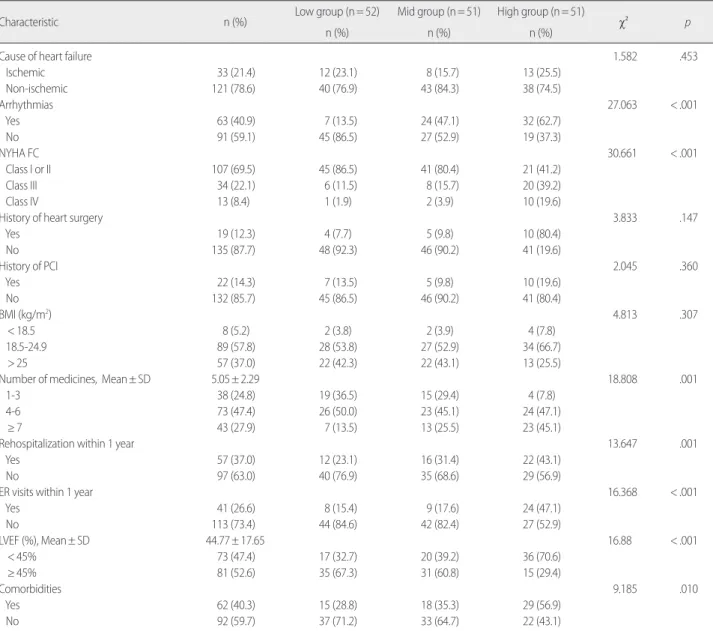Click the chi-square value 18.808

coord(623,379)
